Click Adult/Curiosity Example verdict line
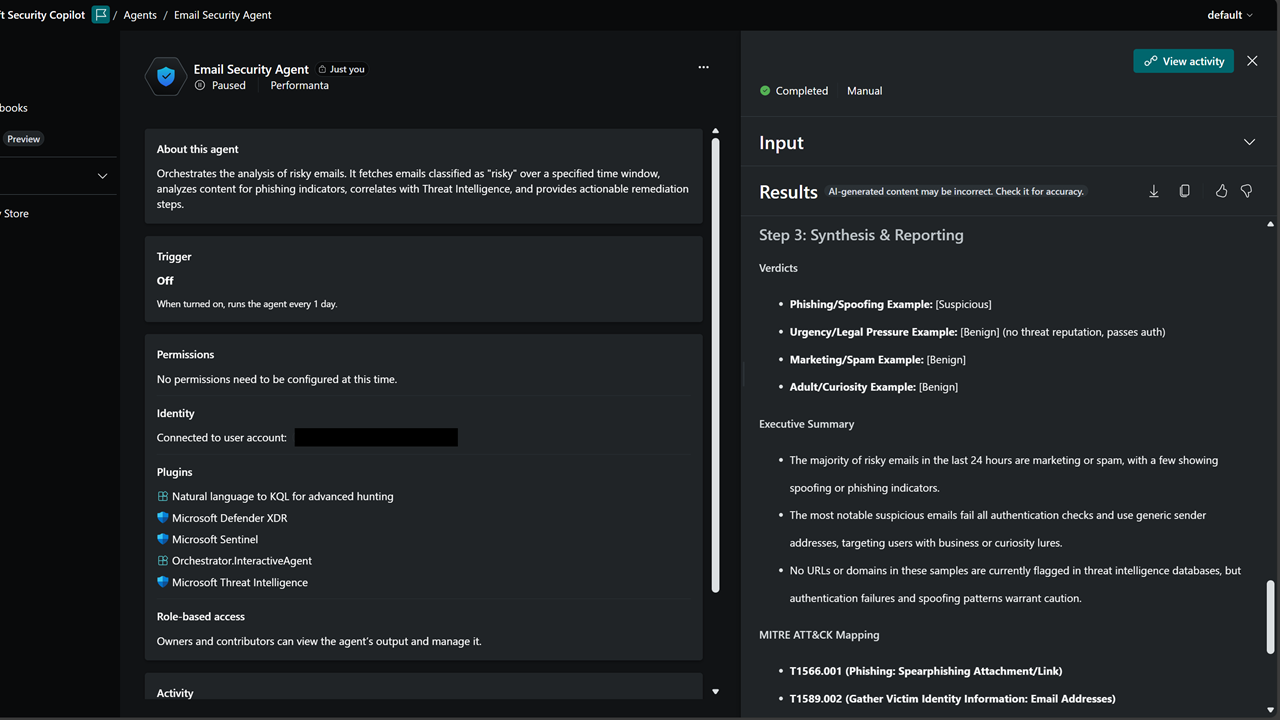The width and height of the screenshot is (1280, 720). pos(873,387)
